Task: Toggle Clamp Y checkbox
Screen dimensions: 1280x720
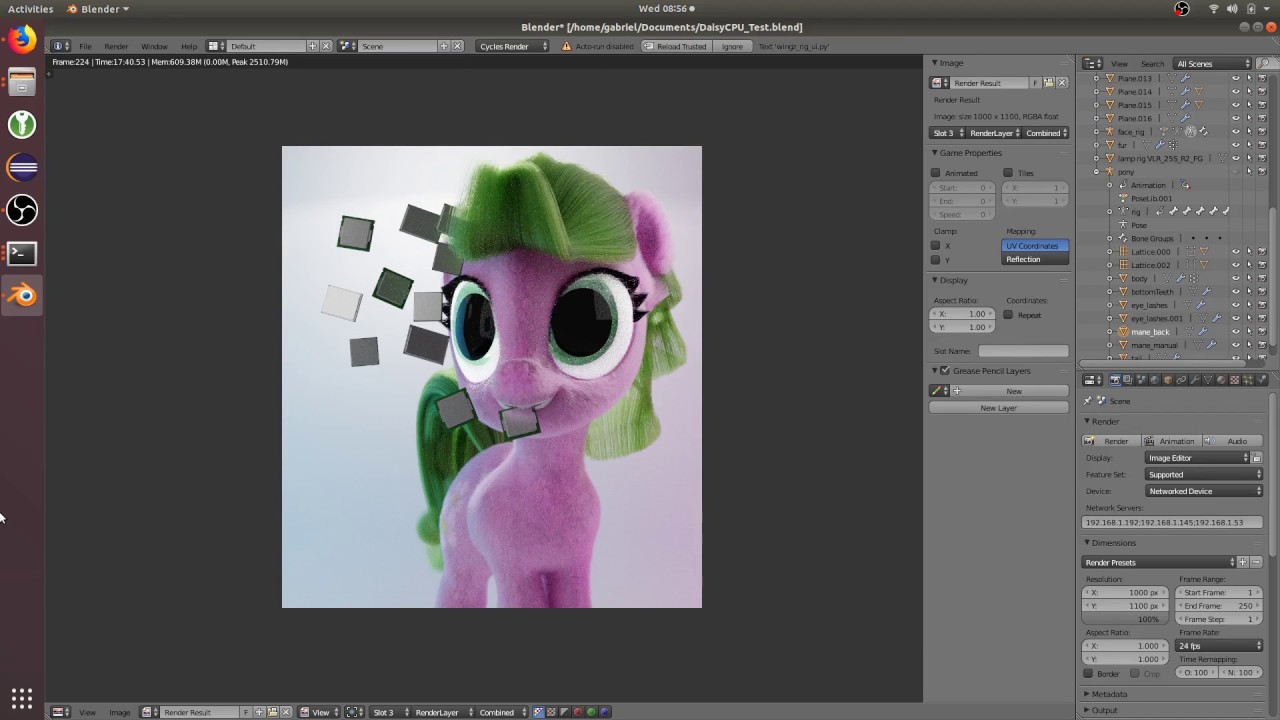Action: point(936,260)
